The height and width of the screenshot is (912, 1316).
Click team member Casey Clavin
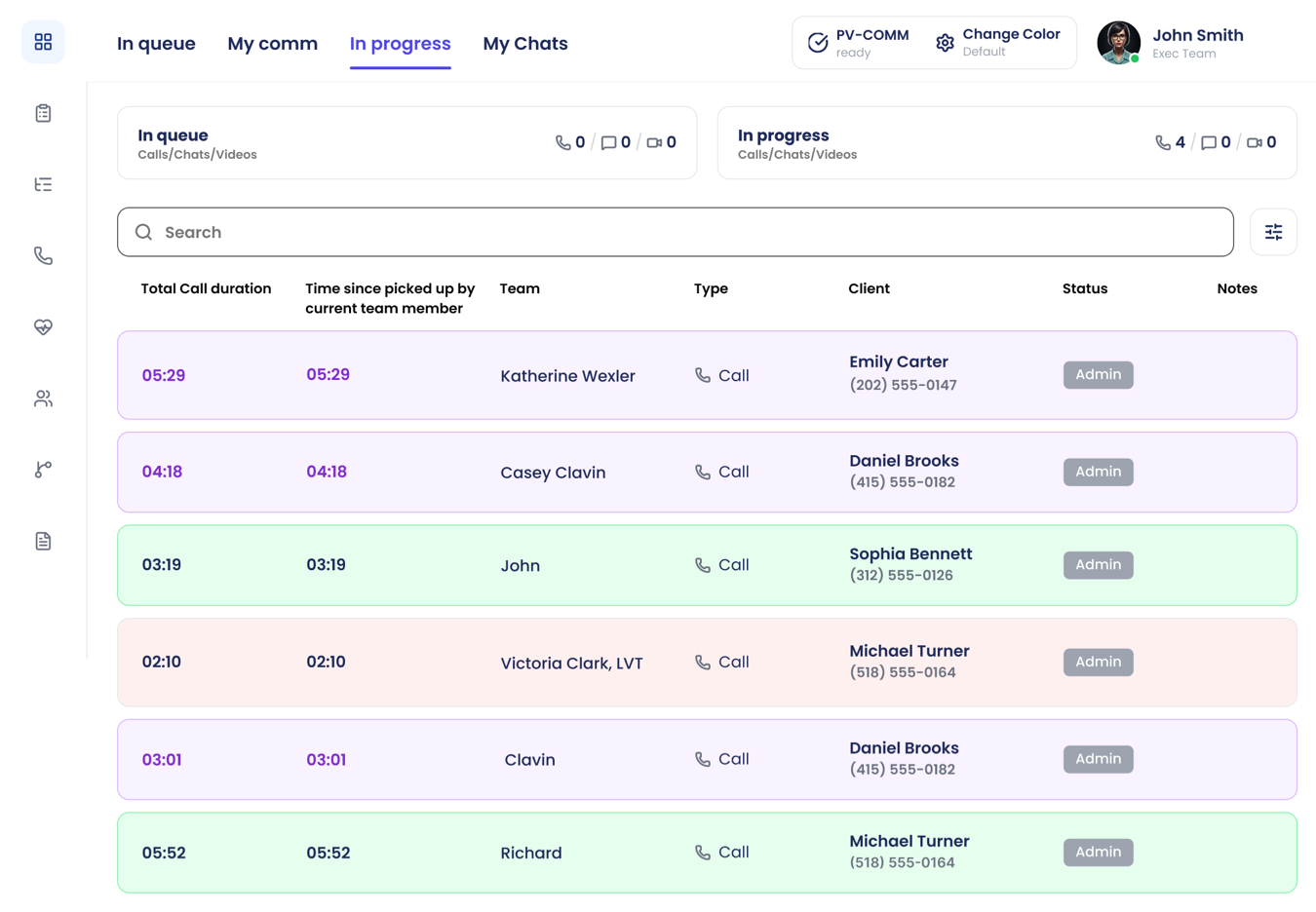point(553,473)
